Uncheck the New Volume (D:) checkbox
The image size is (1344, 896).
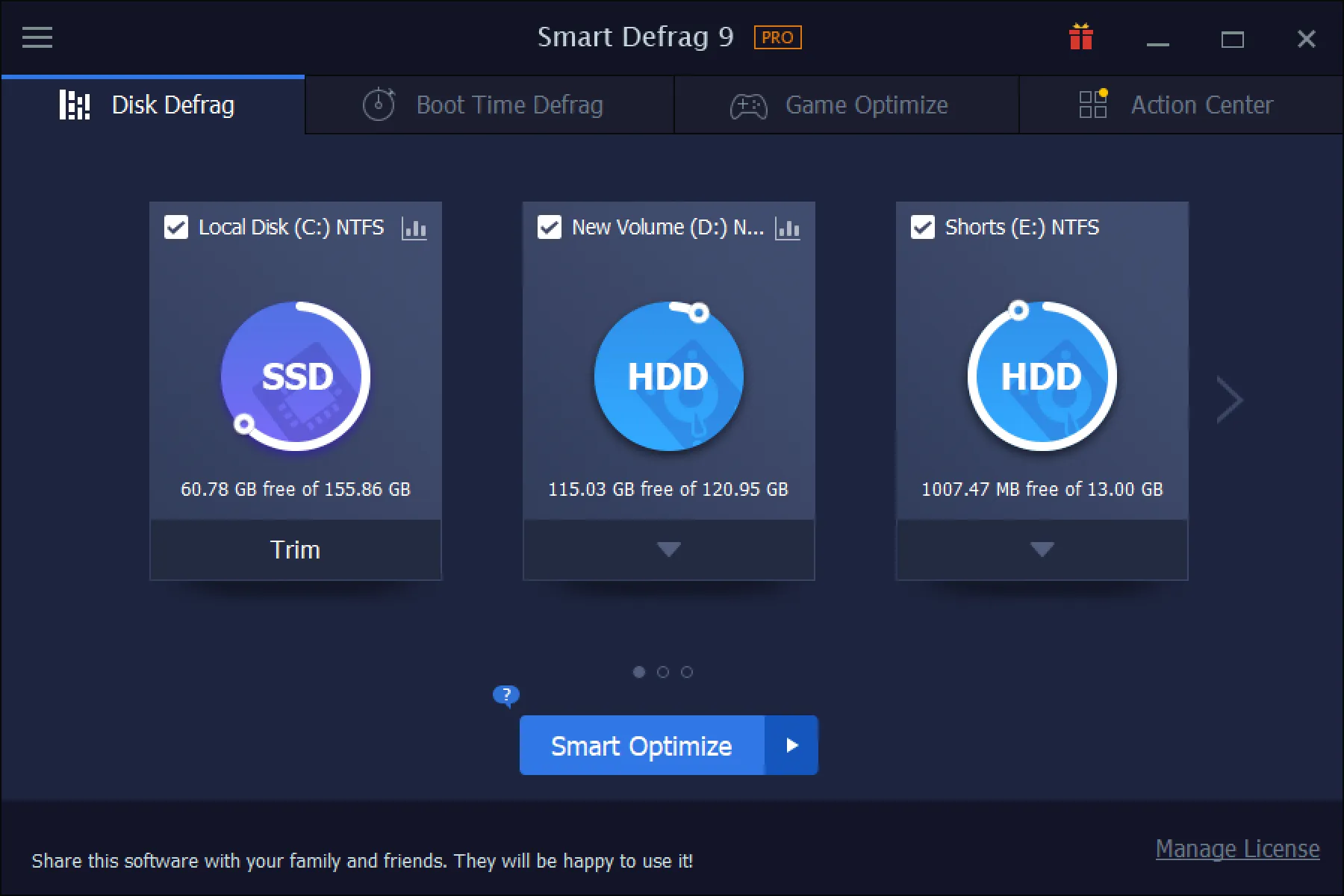coord(550,227)
